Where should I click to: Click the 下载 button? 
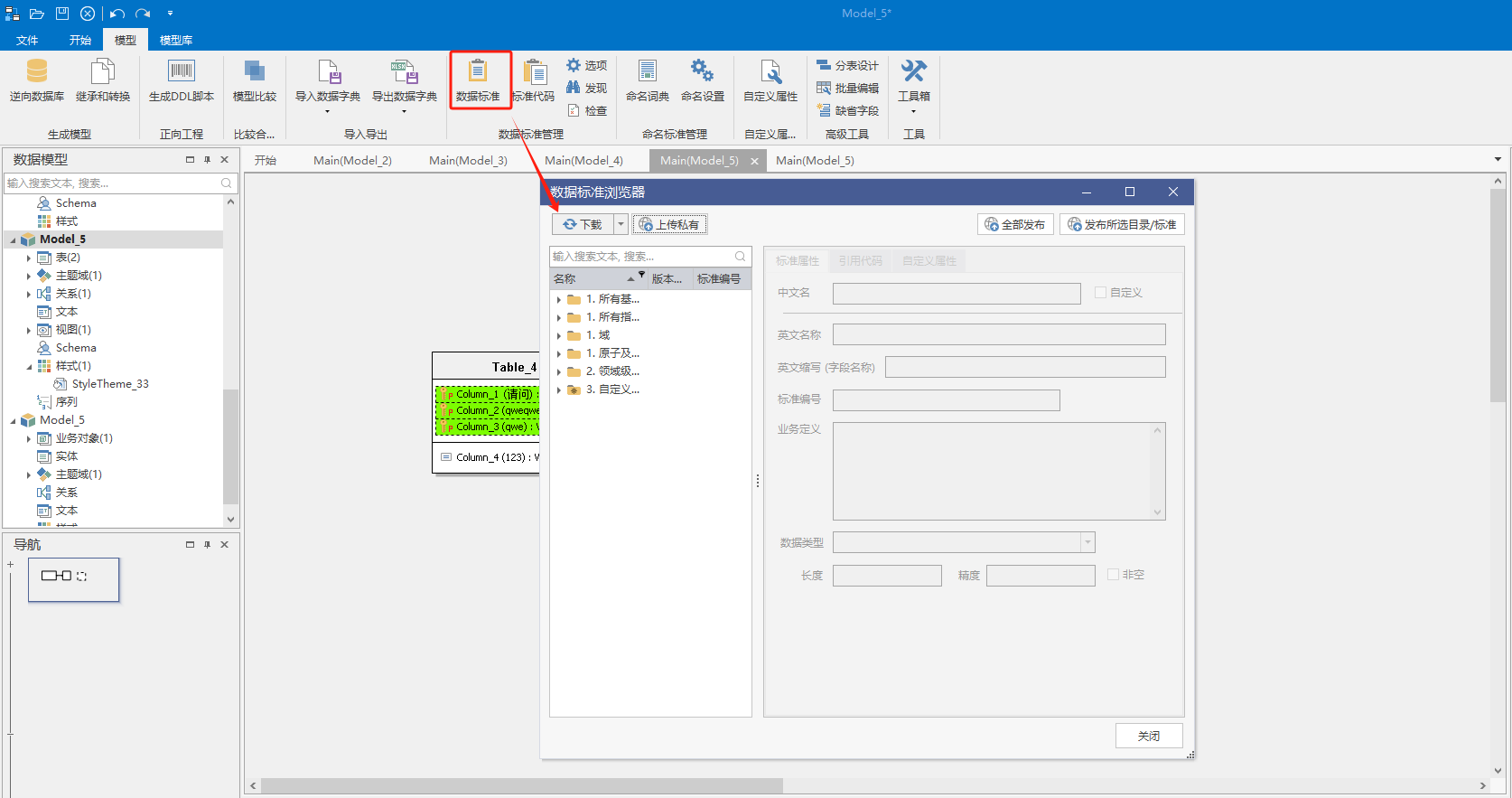(583, 224)
